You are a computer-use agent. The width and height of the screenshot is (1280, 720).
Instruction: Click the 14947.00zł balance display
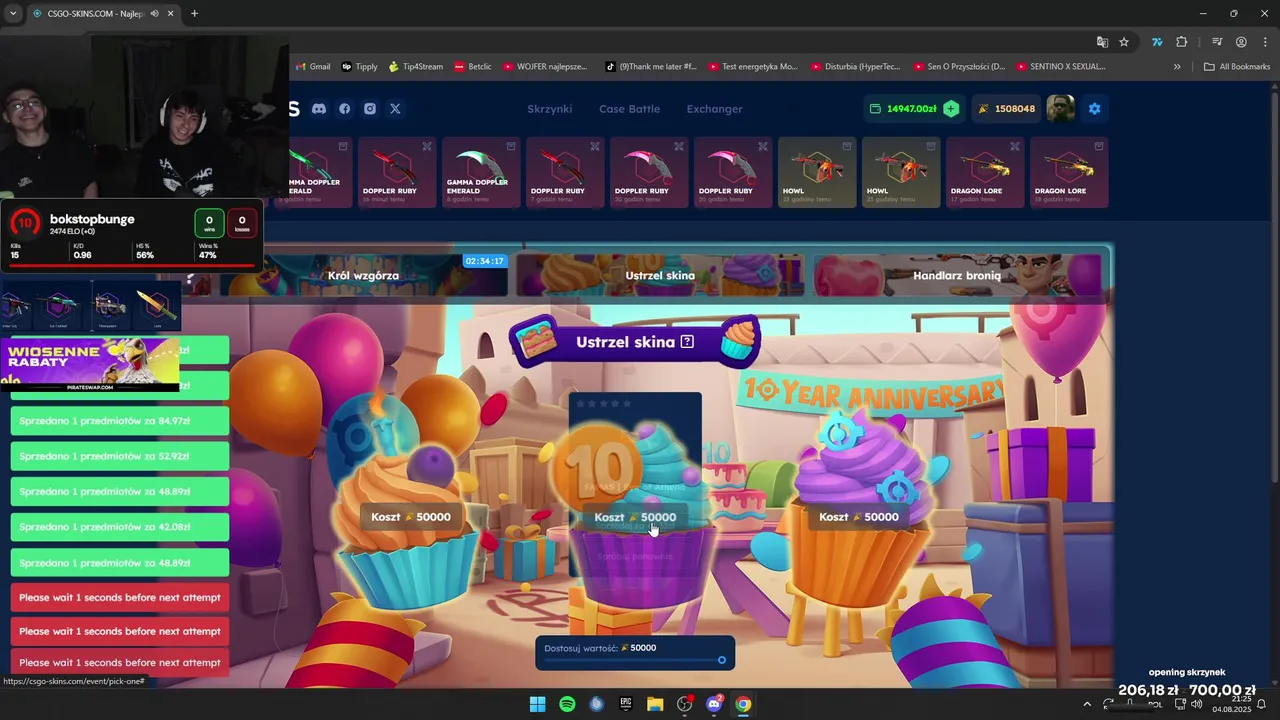[903, 109]
